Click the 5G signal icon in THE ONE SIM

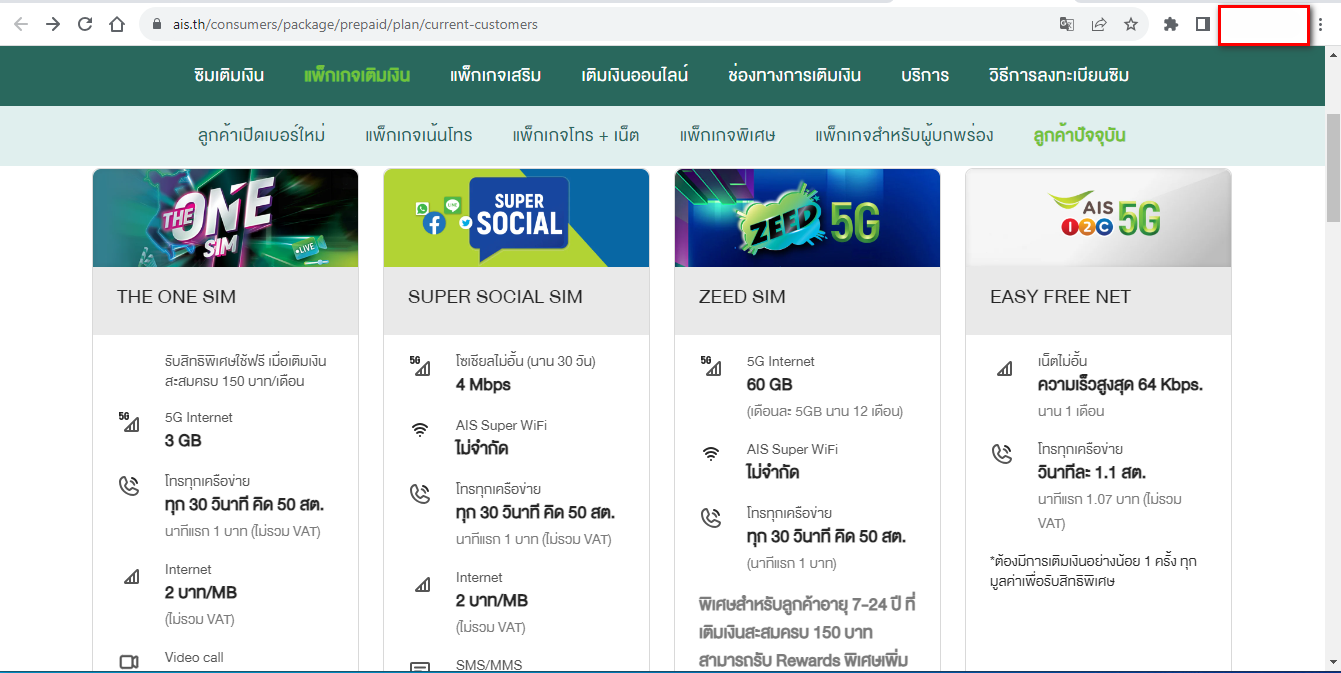(x=129, y=422)
